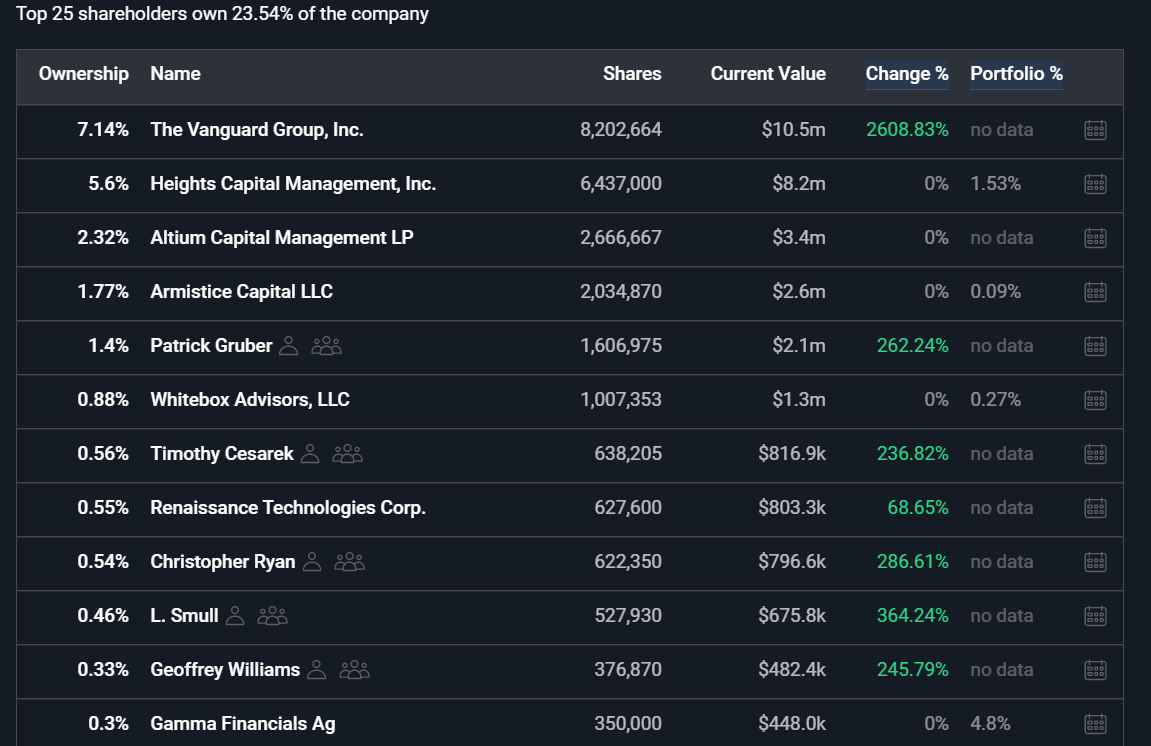Click the Shares column header
The image size is (1151, 746).
[x=632, y=74]
